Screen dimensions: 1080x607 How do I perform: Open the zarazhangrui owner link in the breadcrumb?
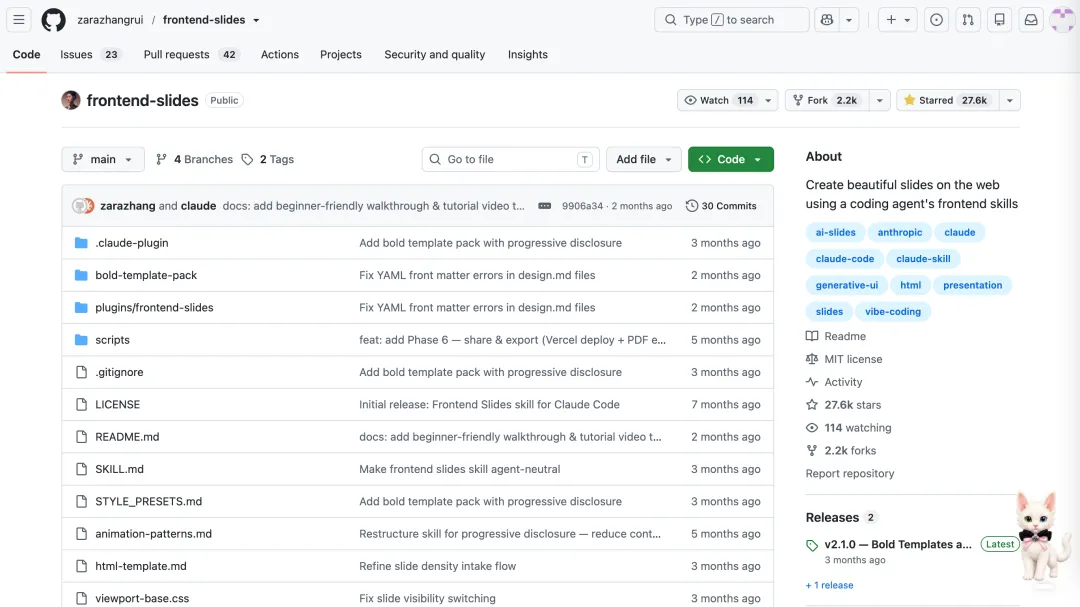click(110, 20)
